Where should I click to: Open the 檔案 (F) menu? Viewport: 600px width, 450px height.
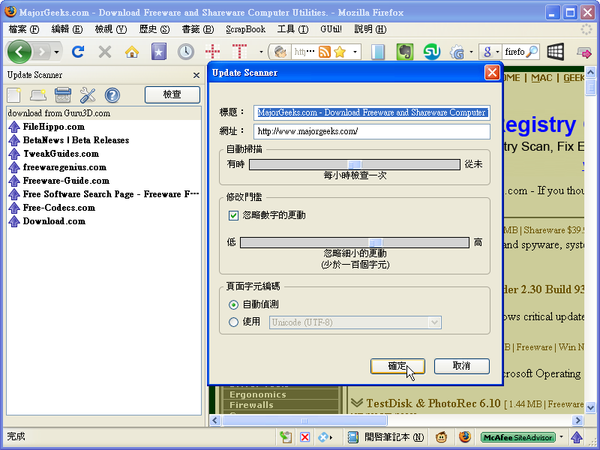point(24,29)
